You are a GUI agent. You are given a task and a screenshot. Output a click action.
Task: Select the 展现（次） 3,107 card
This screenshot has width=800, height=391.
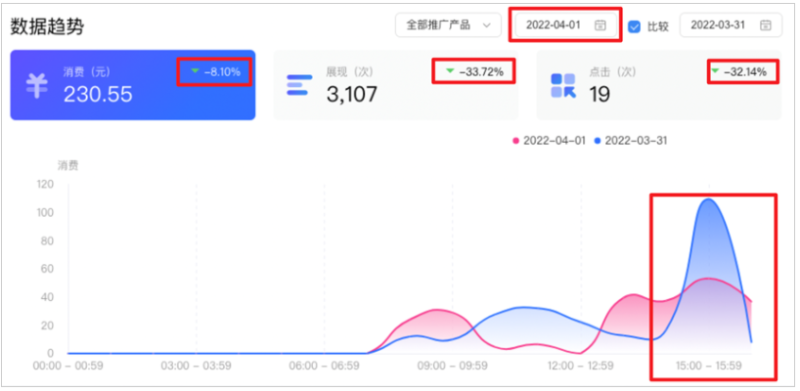click(x=396, y=85)
